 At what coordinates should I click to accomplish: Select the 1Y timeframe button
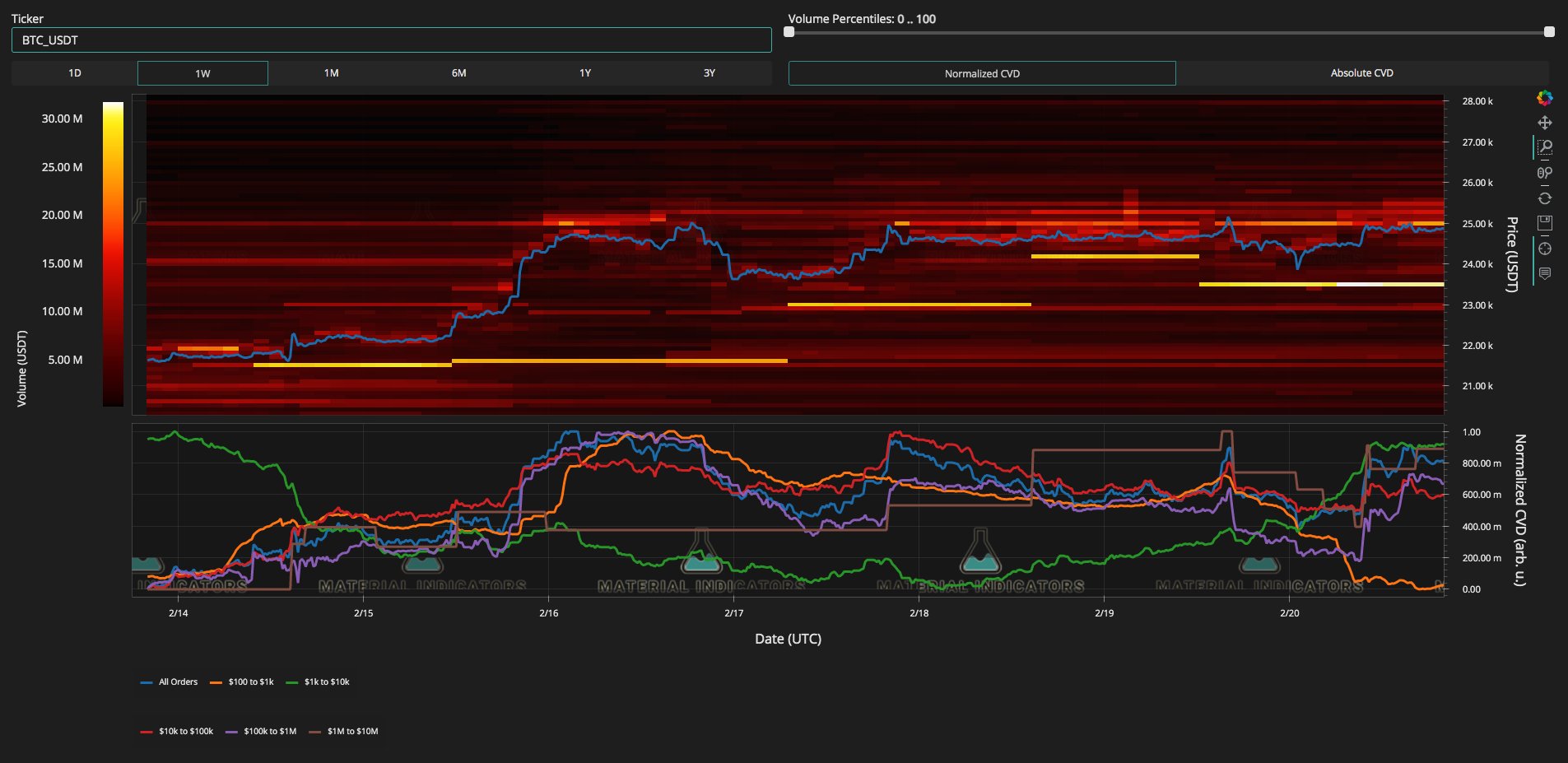[x=585, y=72]
